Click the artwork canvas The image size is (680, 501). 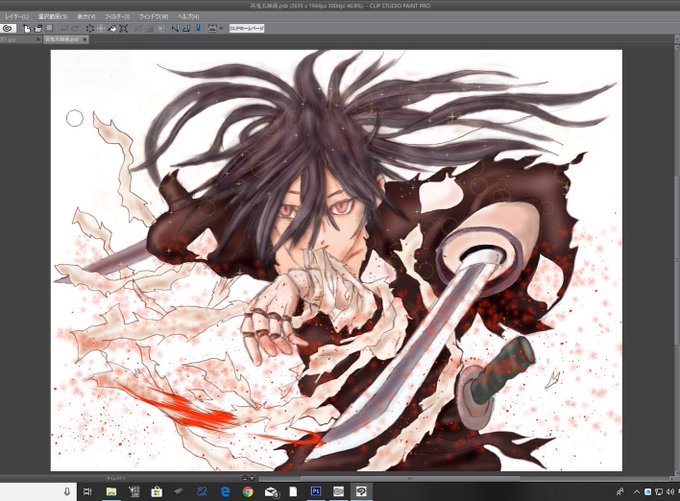pos(337,260)
